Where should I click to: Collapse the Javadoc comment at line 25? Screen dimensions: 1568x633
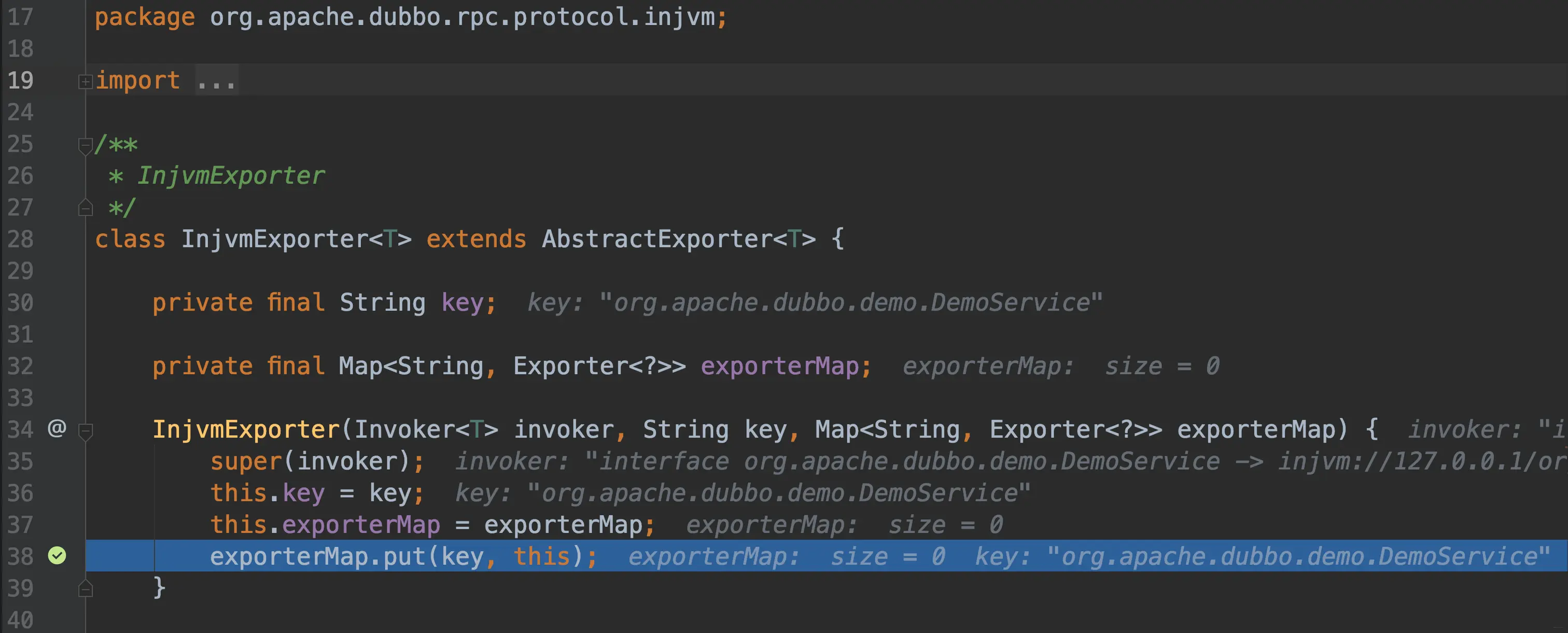pyautogui.click(x=85, y=145)
